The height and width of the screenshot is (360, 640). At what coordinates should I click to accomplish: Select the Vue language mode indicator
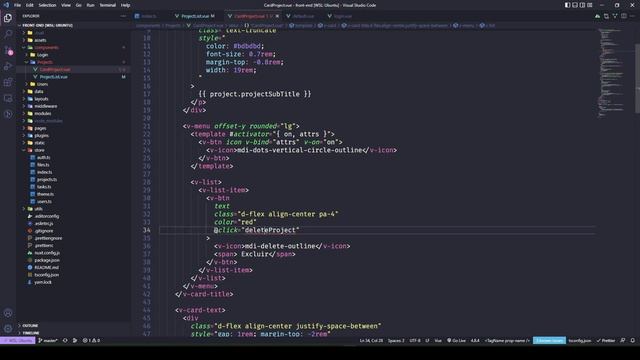(438, 340)
